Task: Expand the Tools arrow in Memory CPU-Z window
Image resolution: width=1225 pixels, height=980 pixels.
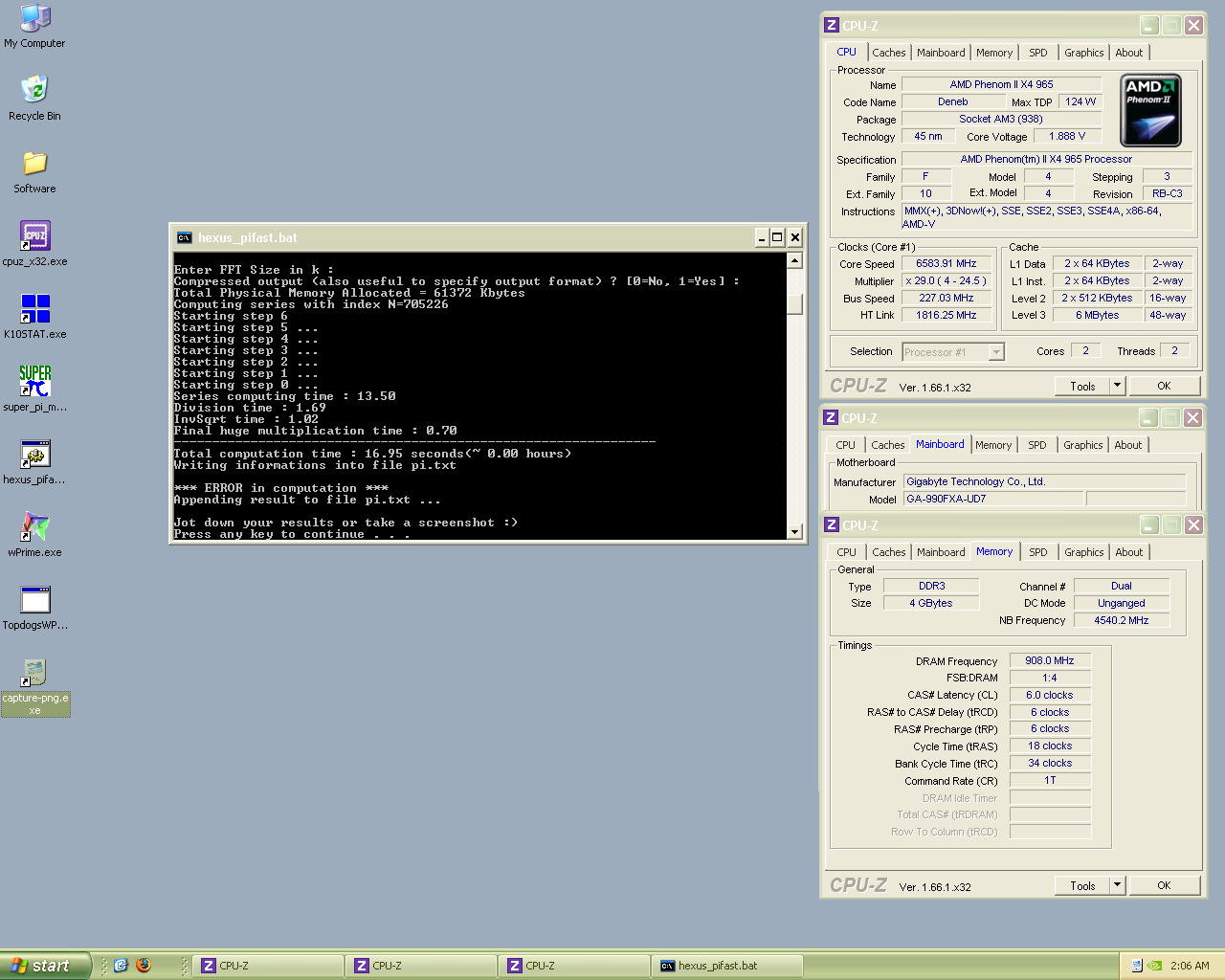Action: [x=1117, y=885]
